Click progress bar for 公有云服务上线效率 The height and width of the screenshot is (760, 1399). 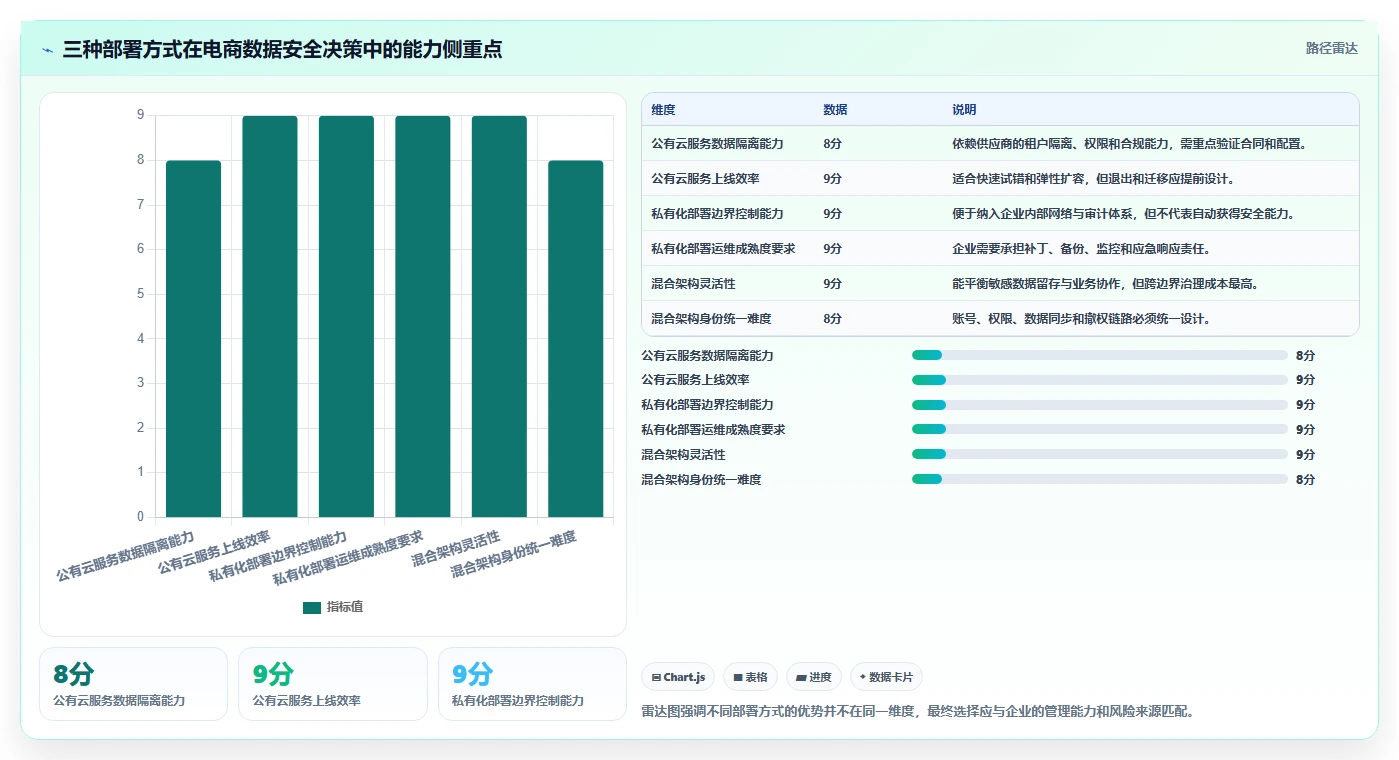point(1099,380)
